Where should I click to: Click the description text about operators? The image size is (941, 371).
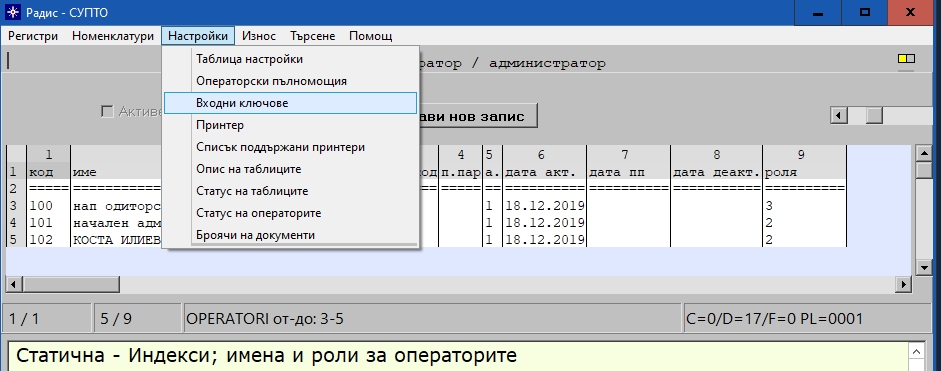[266, 355]
